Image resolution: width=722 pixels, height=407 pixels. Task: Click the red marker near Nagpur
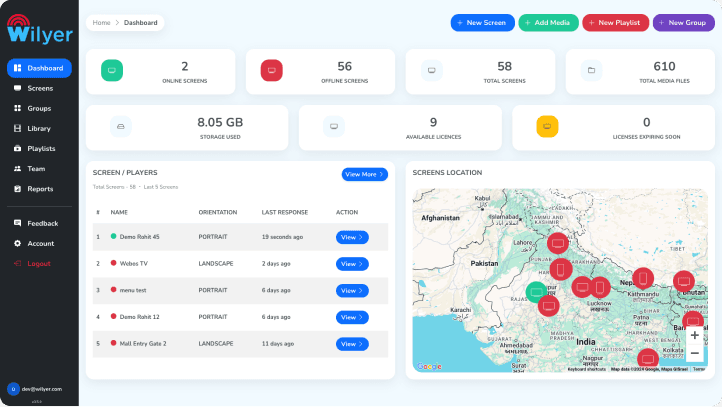coord(647,359)
